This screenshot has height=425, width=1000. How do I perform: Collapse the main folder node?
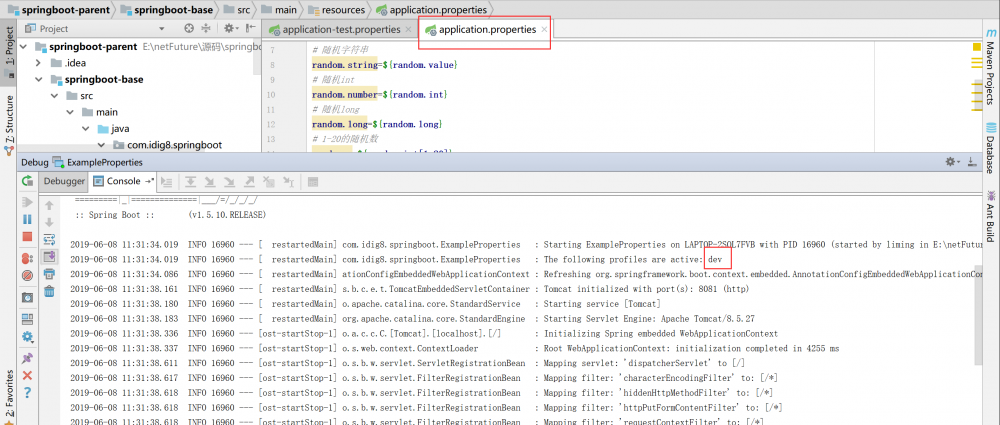pyautogui.click(x=70, y=112)
